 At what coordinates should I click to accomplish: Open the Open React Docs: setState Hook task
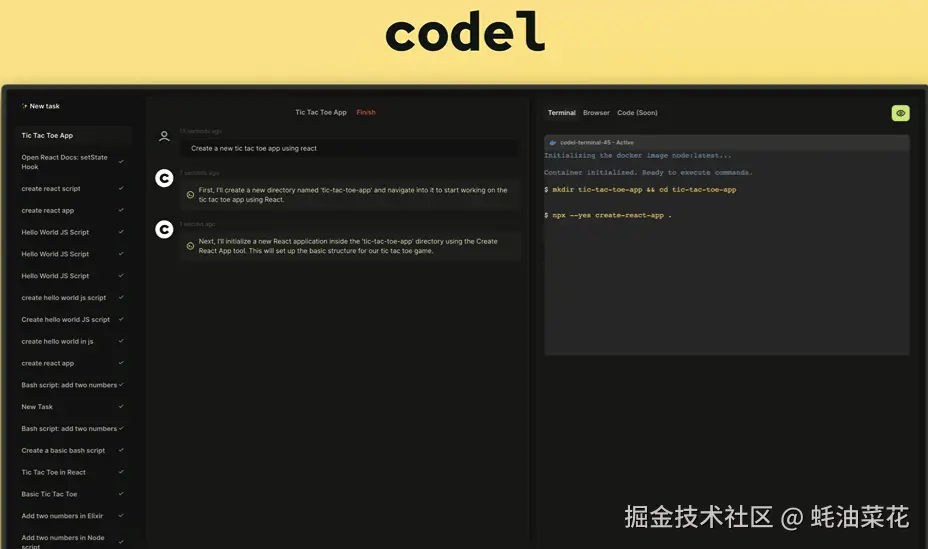tap(73, 162)
